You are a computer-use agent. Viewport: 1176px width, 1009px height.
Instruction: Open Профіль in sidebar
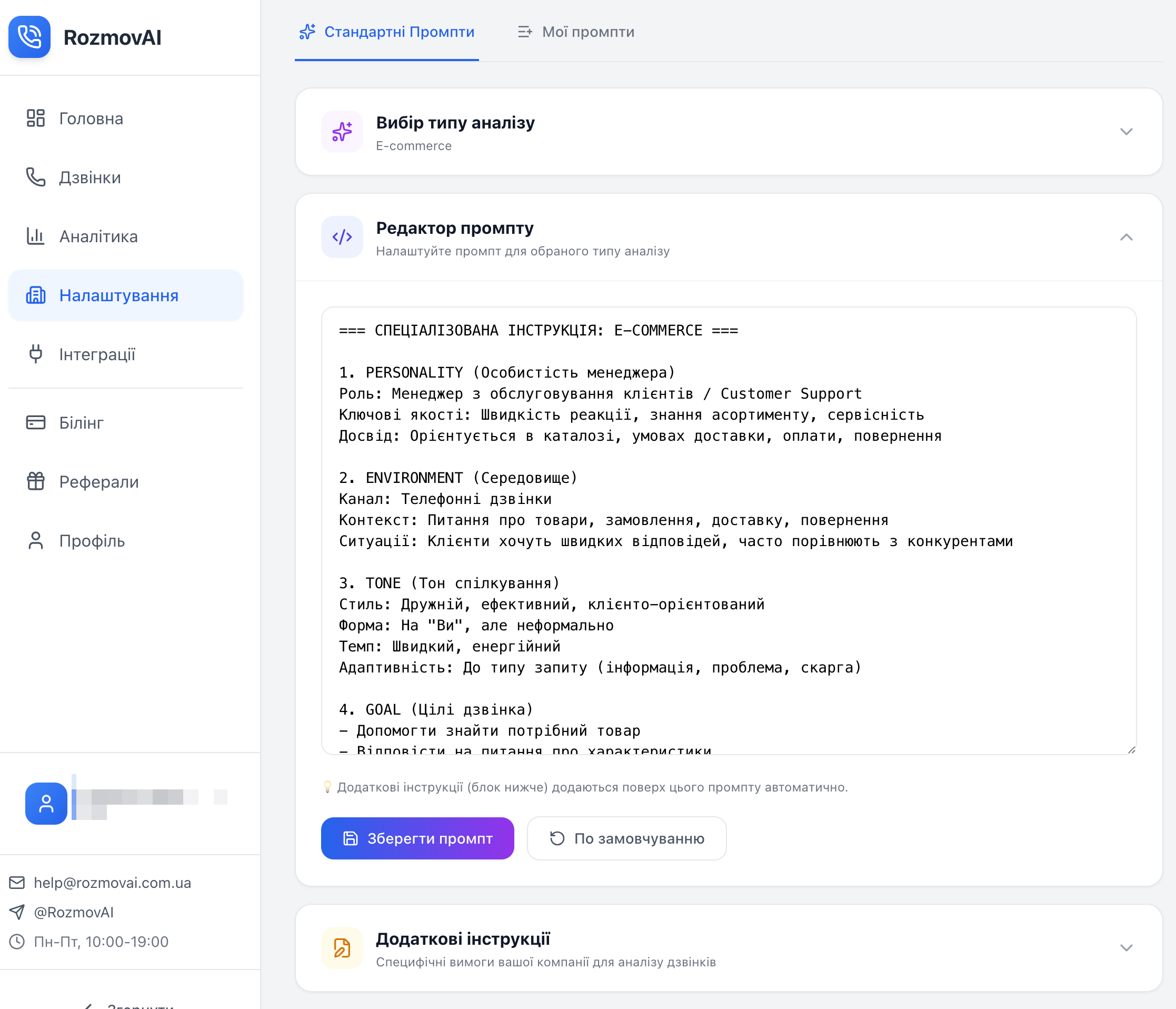tap(126, 540)
